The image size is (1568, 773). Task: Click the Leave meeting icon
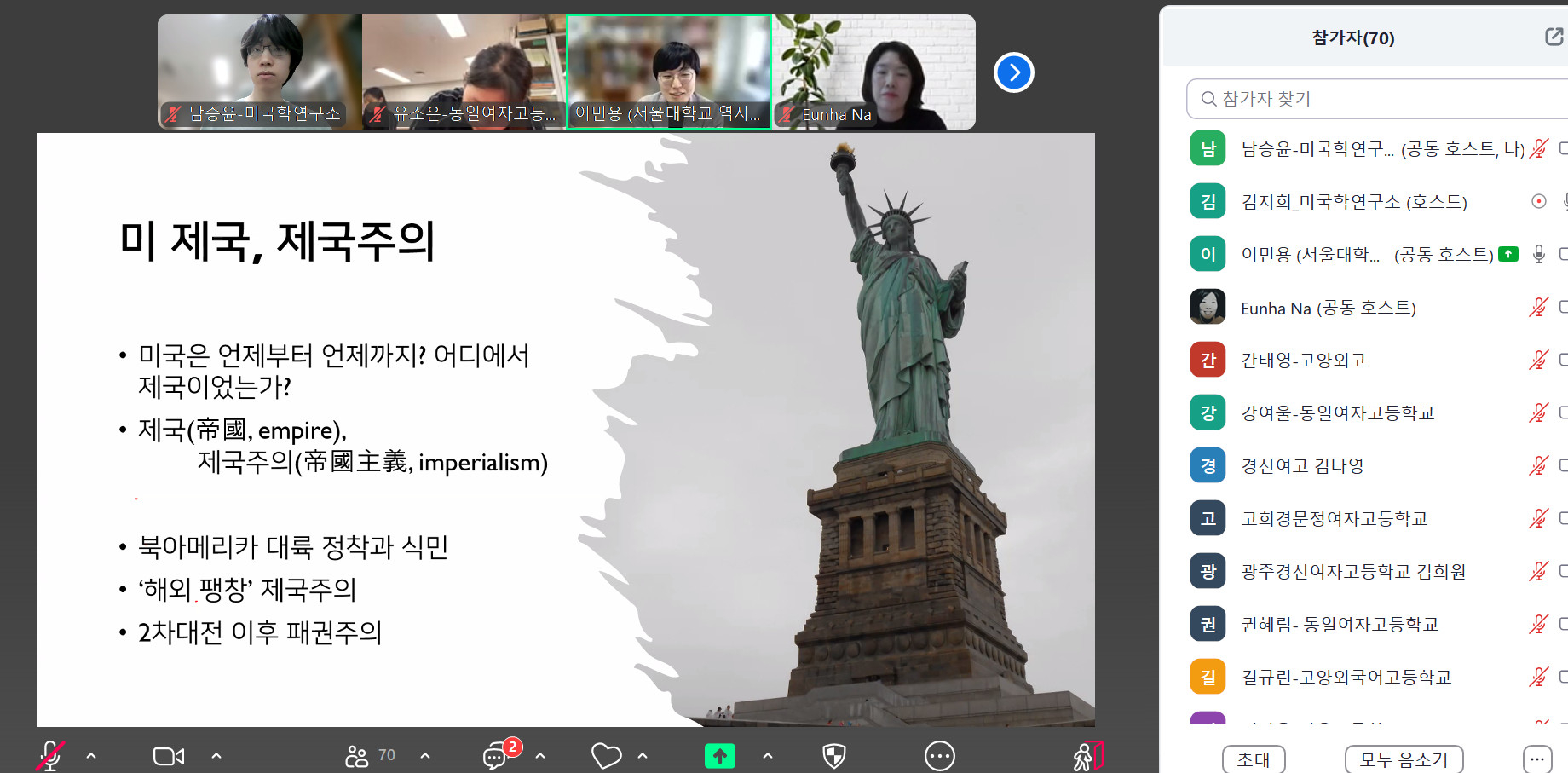click(x=1087, y=756)
